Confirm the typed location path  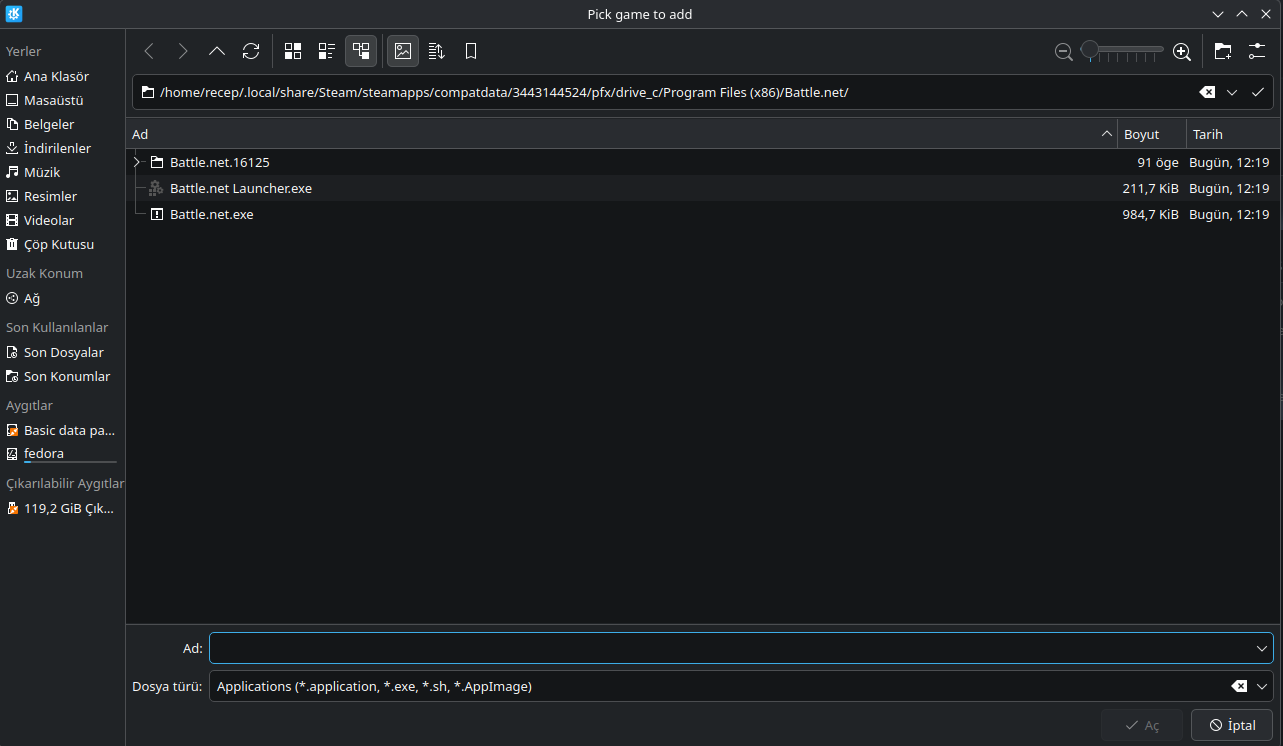[x=1258, y=92]
